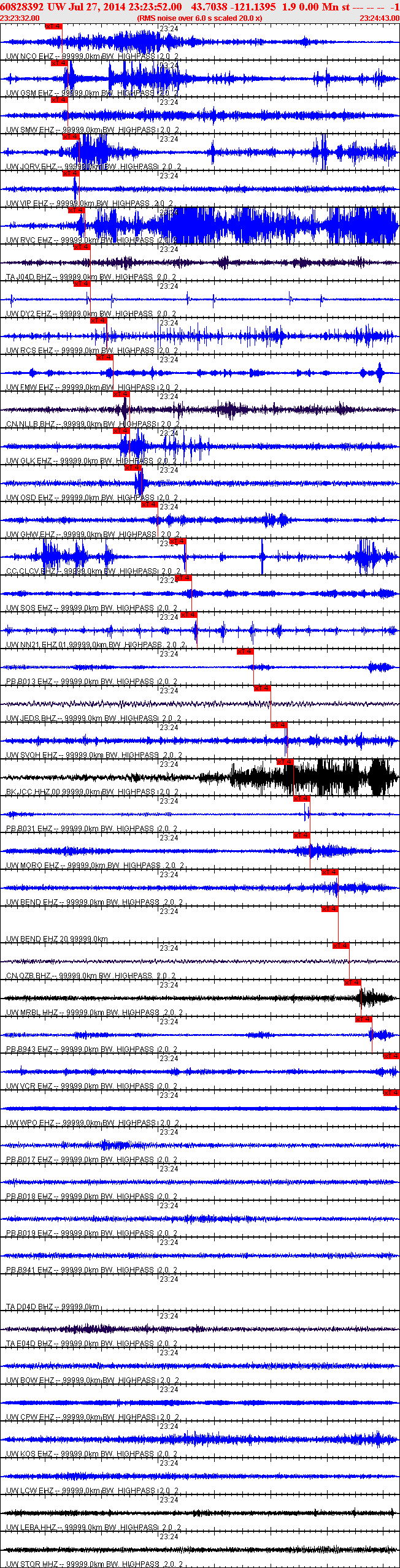
Task: Click the red pick flag on FMW trace
Action: (104, 357)
